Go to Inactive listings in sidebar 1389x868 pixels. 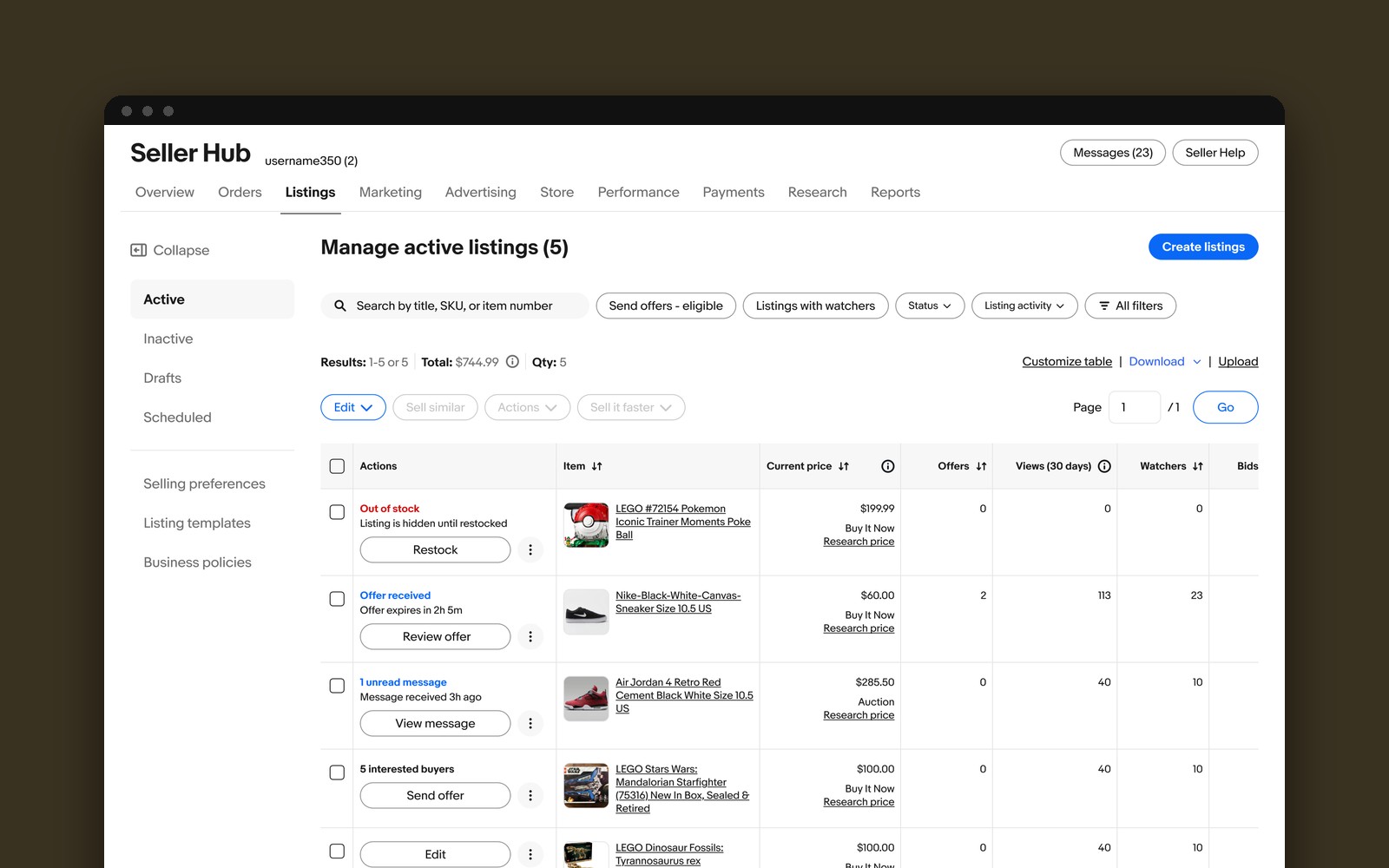(168, 339)
